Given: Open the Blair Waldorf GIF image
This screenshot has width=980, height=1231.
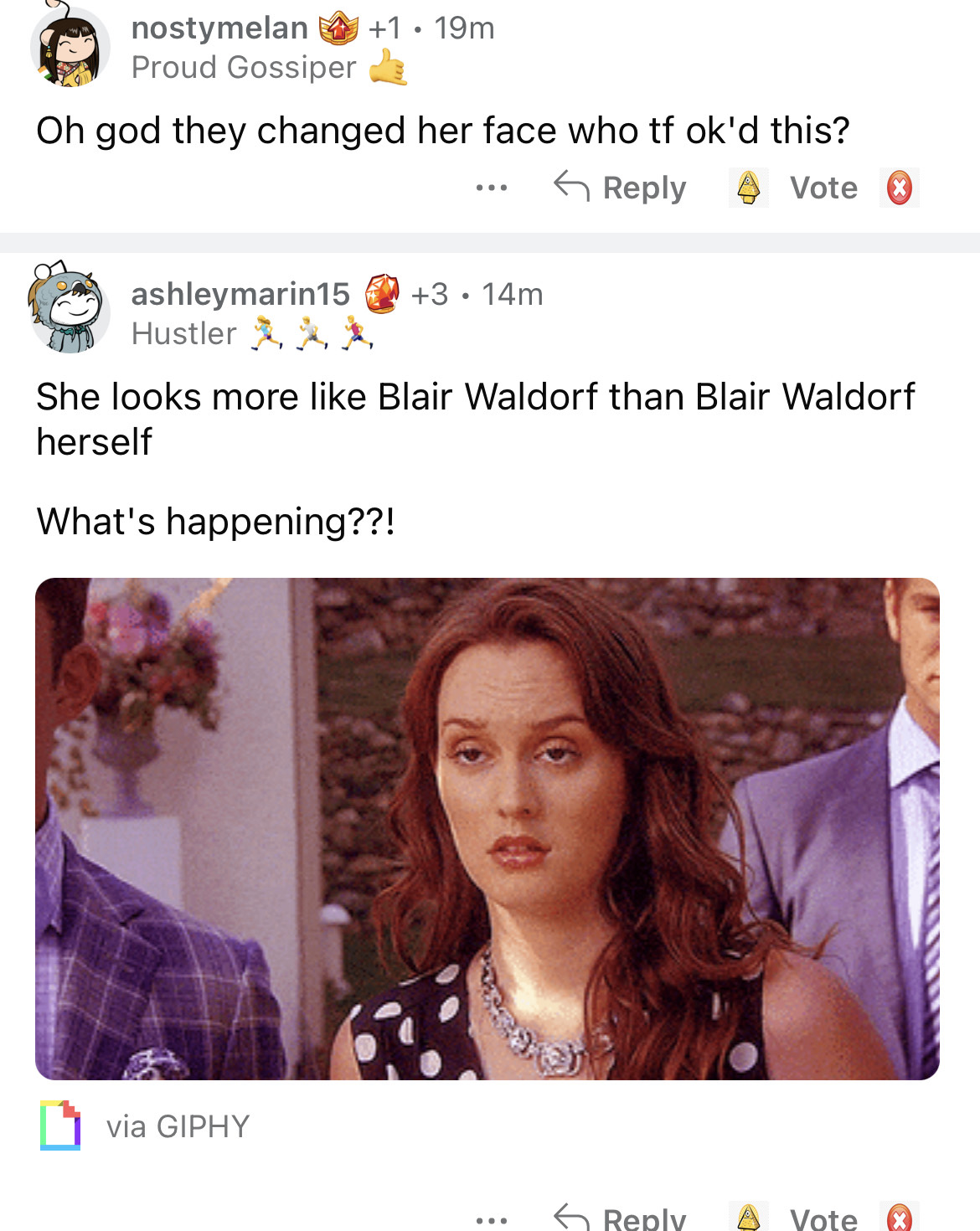Looking at the screenshot, I should (487, 829).
